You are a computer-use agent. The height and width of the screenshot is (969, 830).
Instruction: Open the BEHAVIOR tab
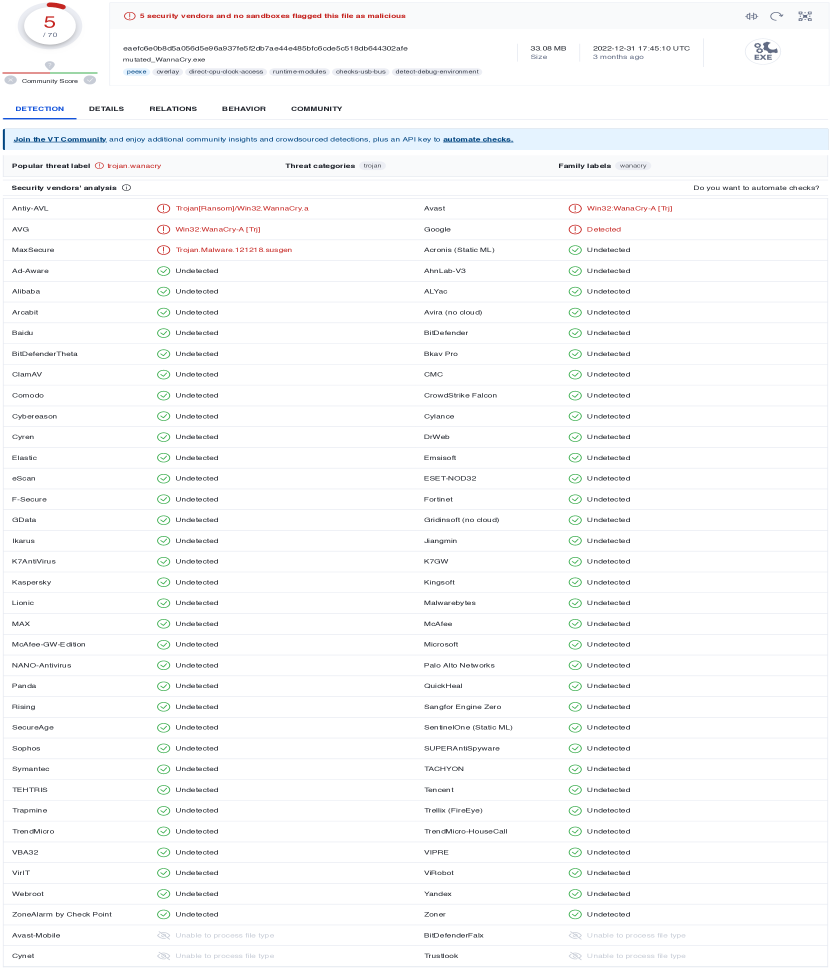pos(244,109)
